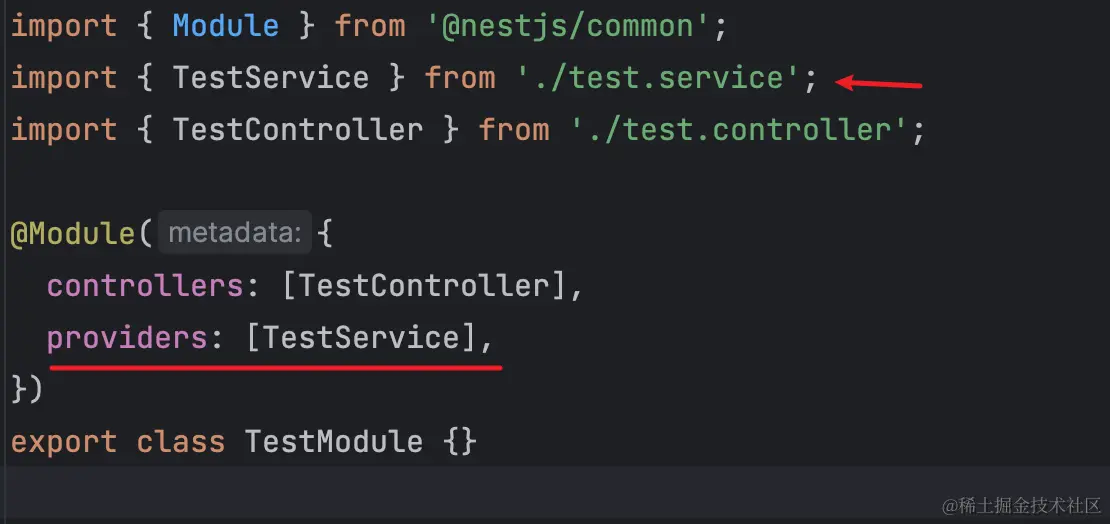Select the TestModule class name
The image size is (1110, 524).
(x=333, y=443)
